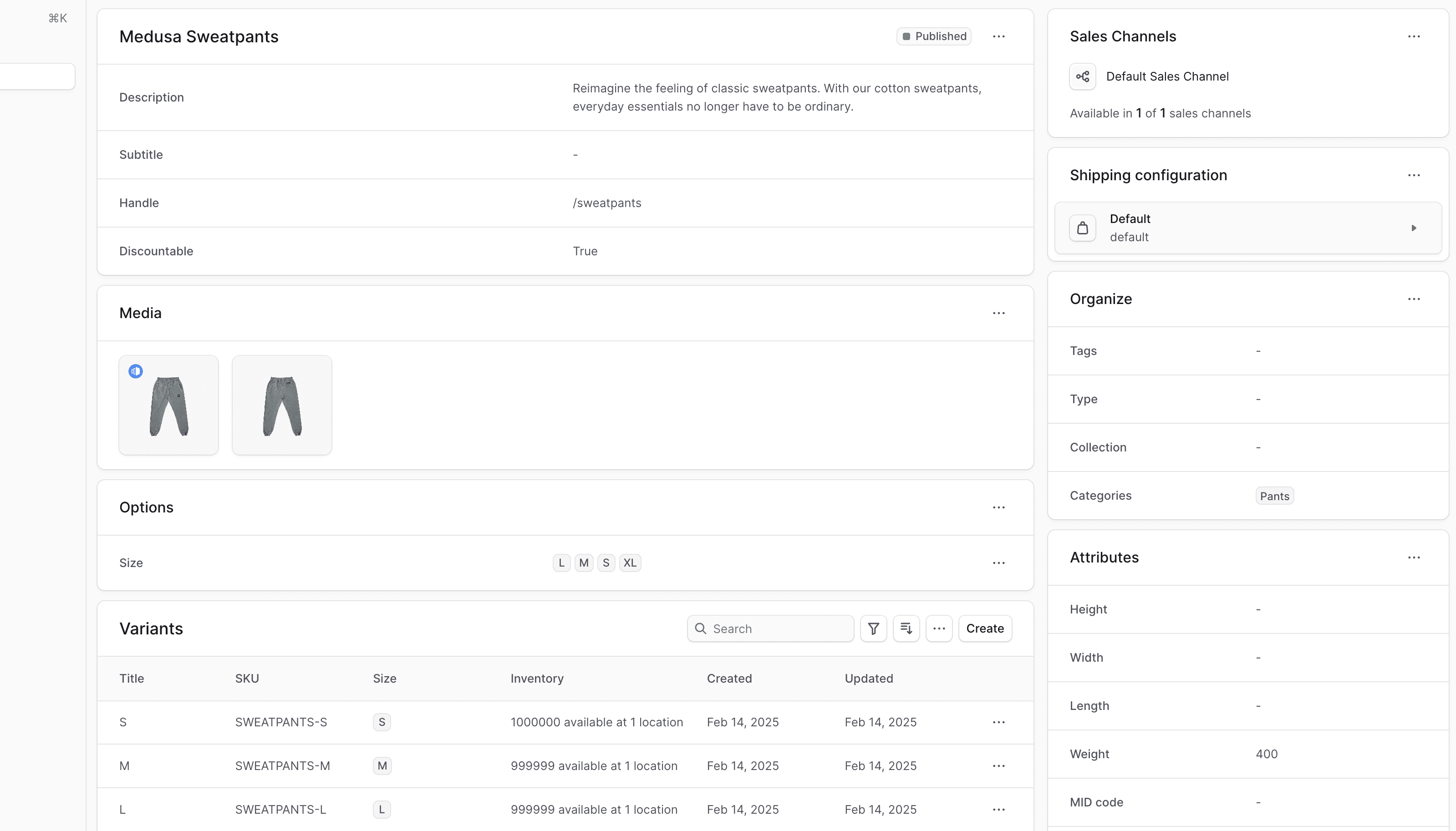1456x831 pixels.
Task: Open the Attributes section three-dot menu
Action: [x=1413, y=557]
